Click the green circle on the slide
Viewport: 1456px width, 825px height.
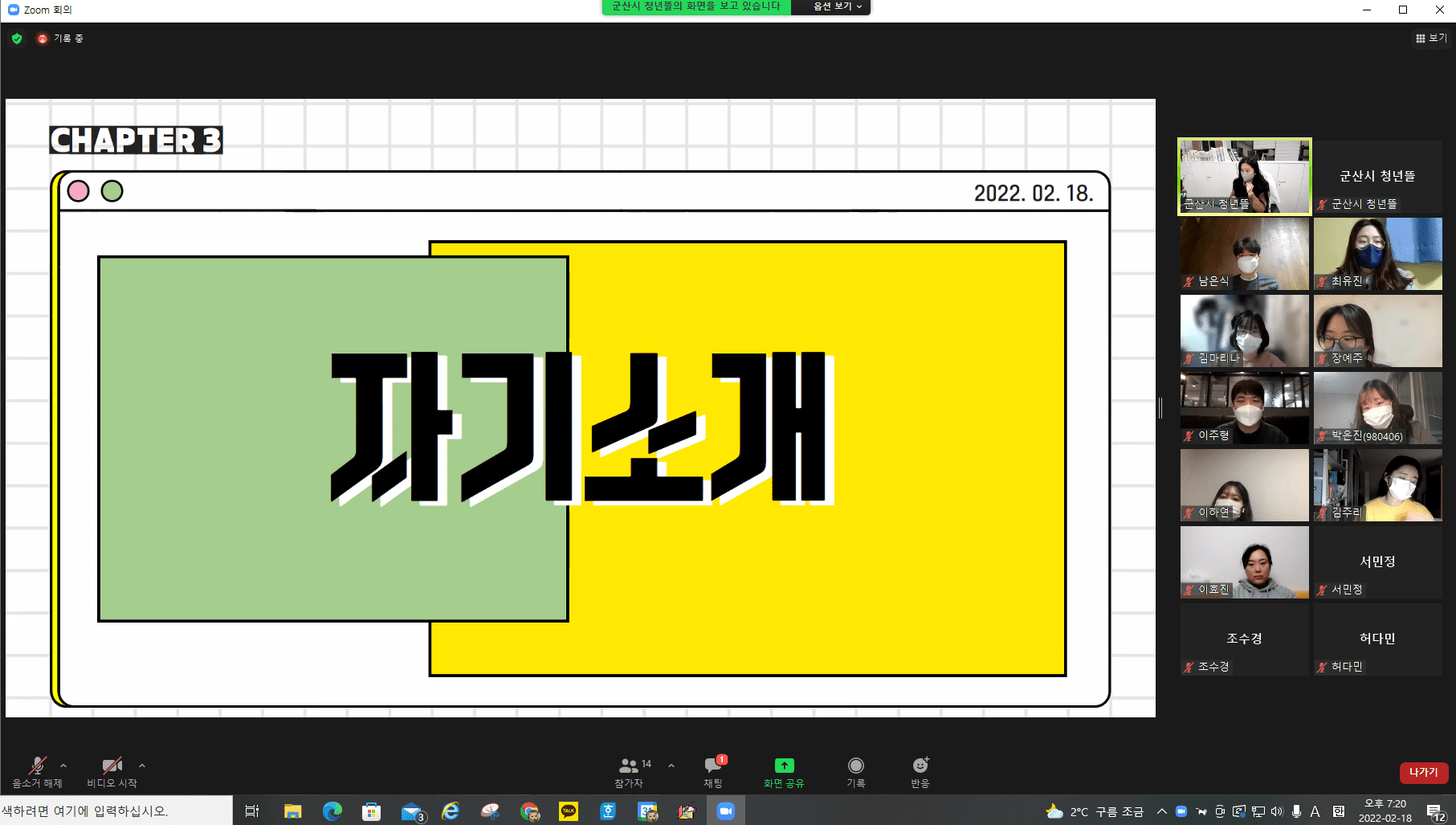pyautogui.click(x=112, y=191)
